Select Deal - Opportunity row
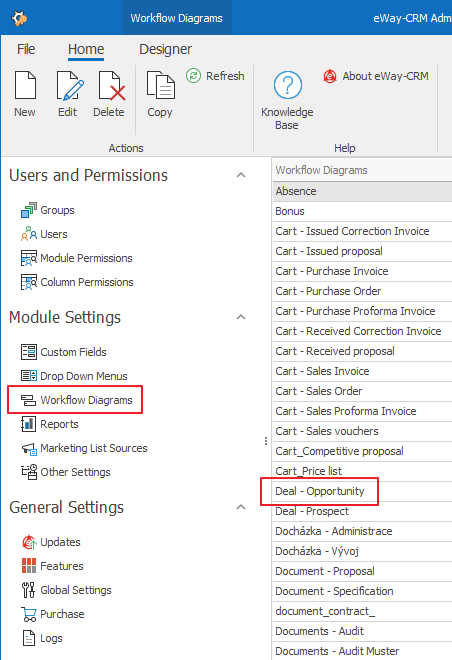This screenshot has height=660, width=452. tap(362, 491)
